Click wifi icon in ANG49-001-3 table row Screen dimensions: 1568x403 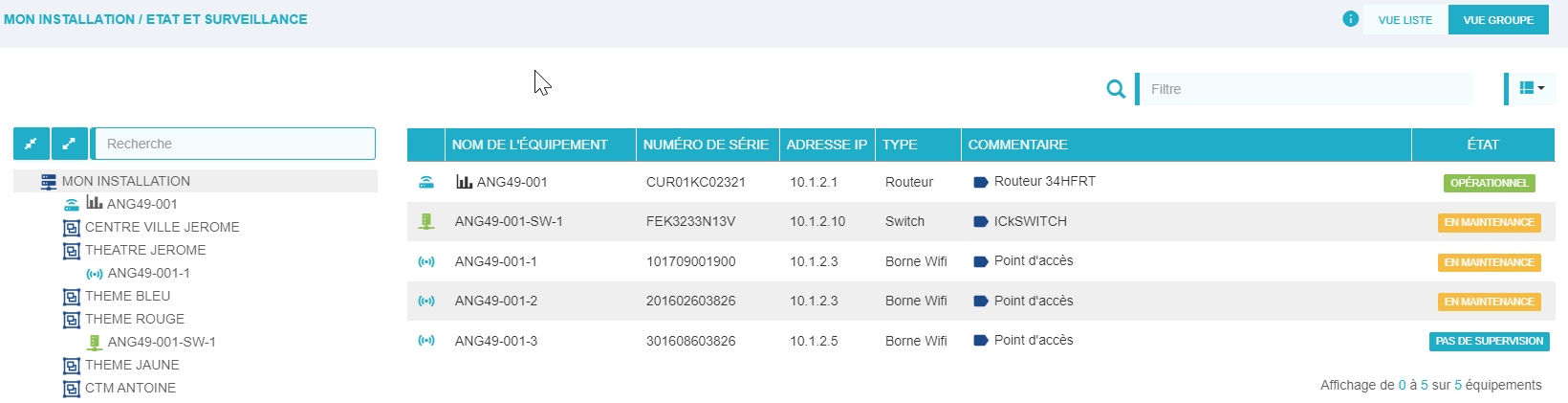pos(426,341)
